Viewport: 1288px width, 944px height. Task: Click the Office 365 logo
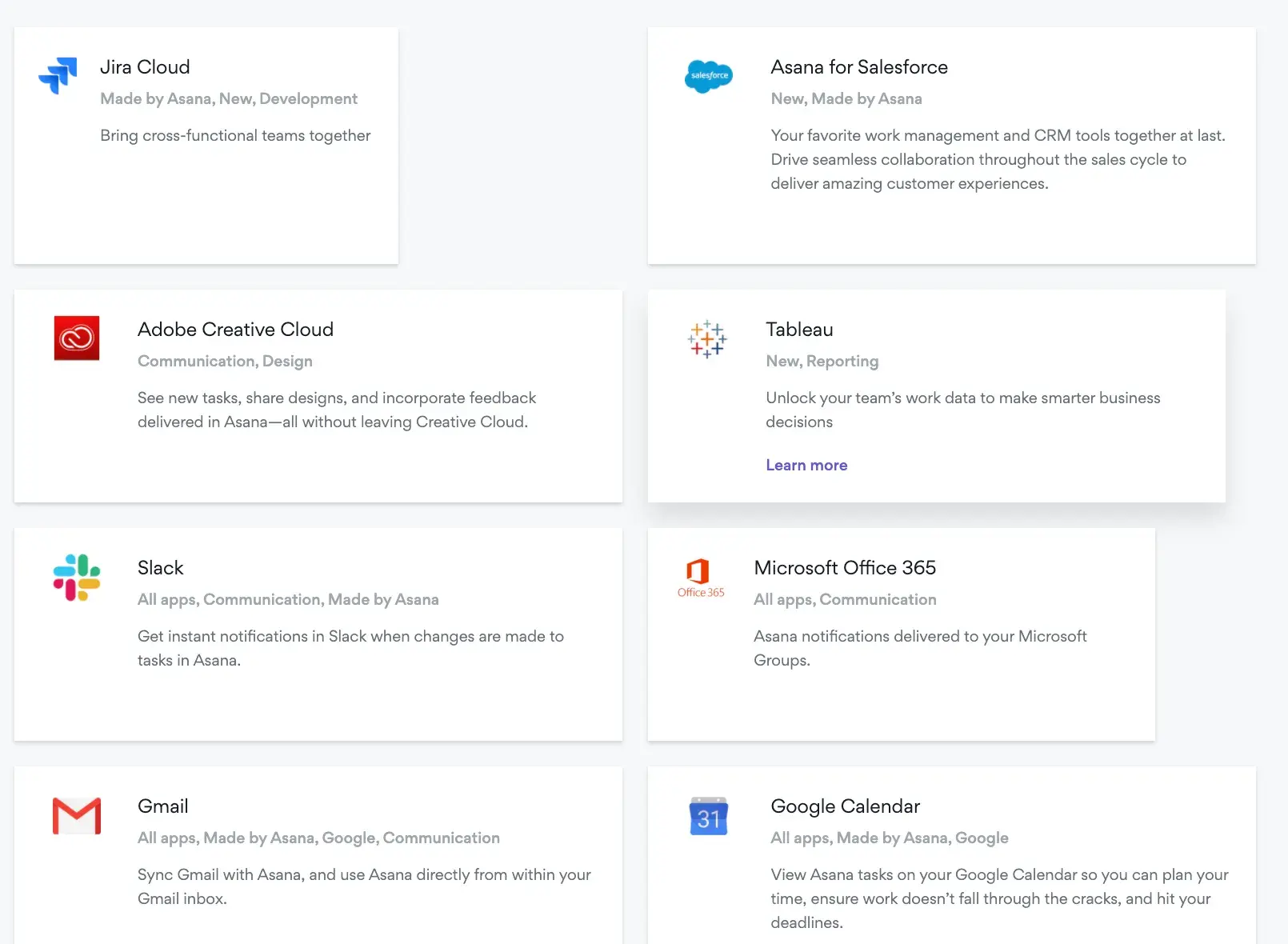701,578
